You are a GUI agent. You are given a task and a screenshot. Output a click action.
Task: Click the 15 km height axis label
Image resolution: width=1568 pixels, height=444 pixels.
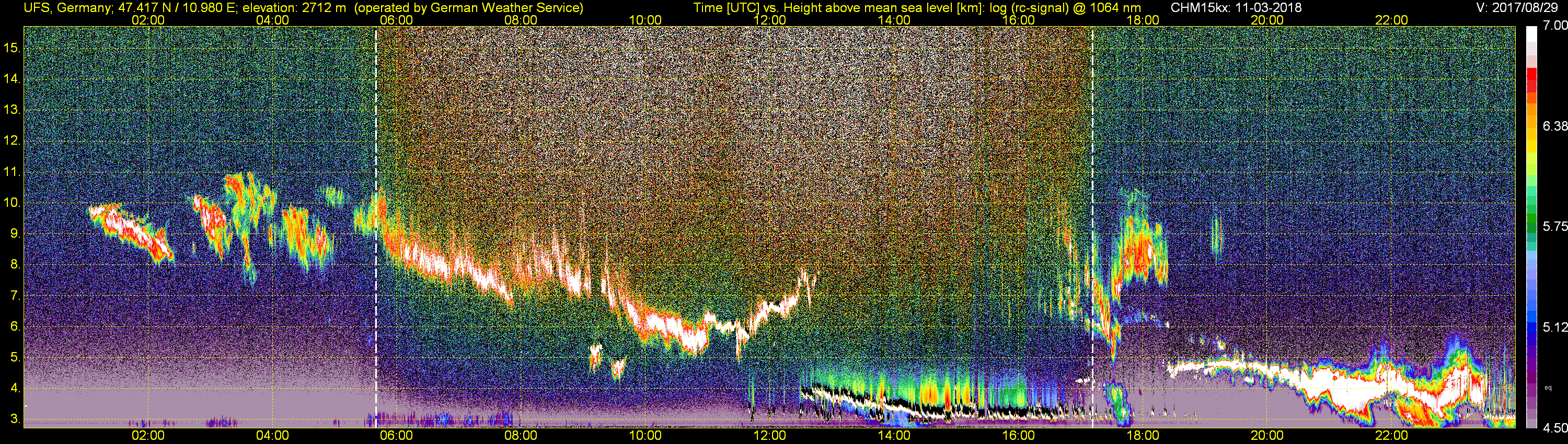click(x=11, y=48)
